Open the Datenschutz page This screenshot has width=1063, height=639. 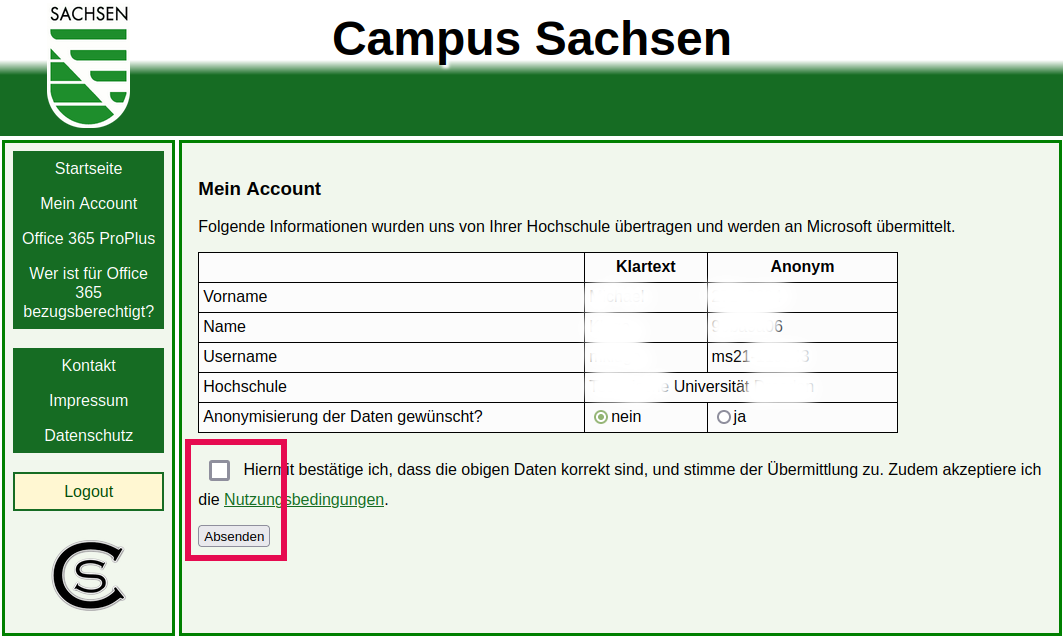[x=89, y=436]
